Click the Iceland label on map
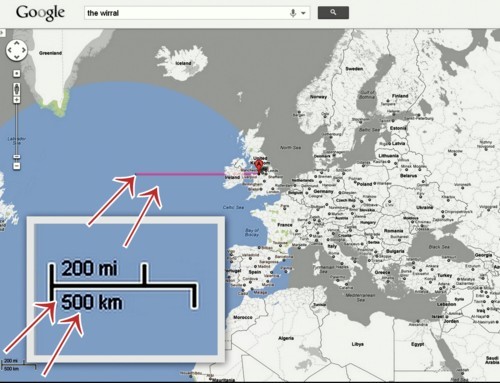This screenshot has height=383, width=500. click(x=183, y=63)
